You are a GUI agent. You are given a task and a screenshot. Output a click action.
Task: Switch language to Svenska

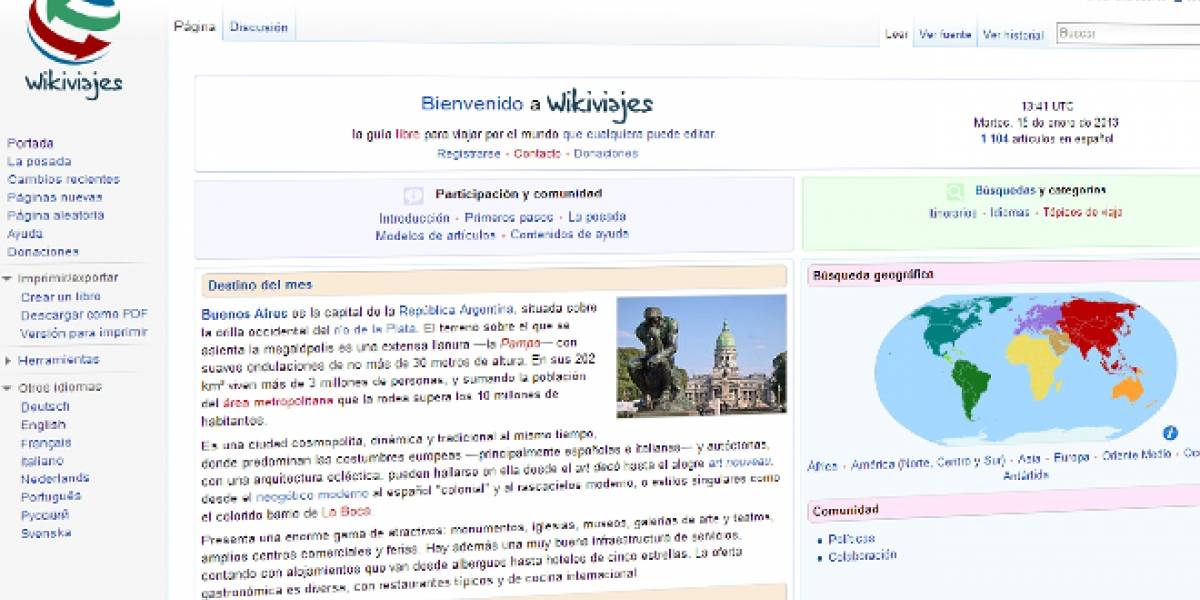point(46,533)
